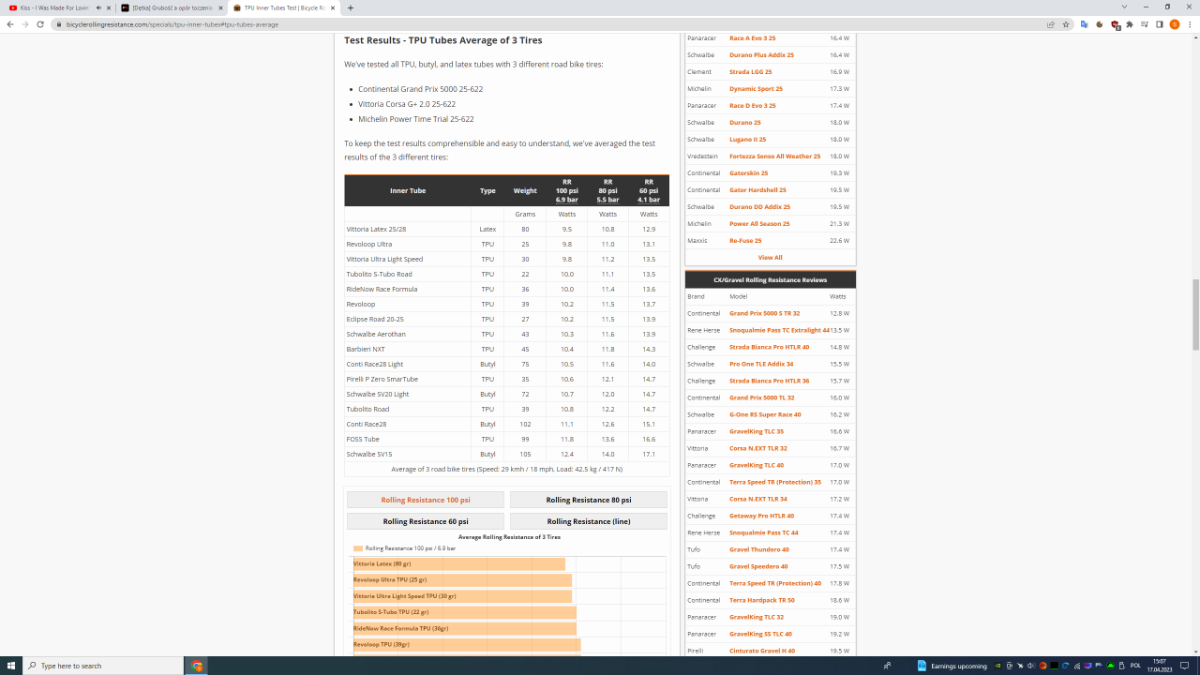Click the Revoloop Ultra TPU (25 gr) bar
Image resolution: width=1200 pixels, height=675 pixels.
(462, 580)
